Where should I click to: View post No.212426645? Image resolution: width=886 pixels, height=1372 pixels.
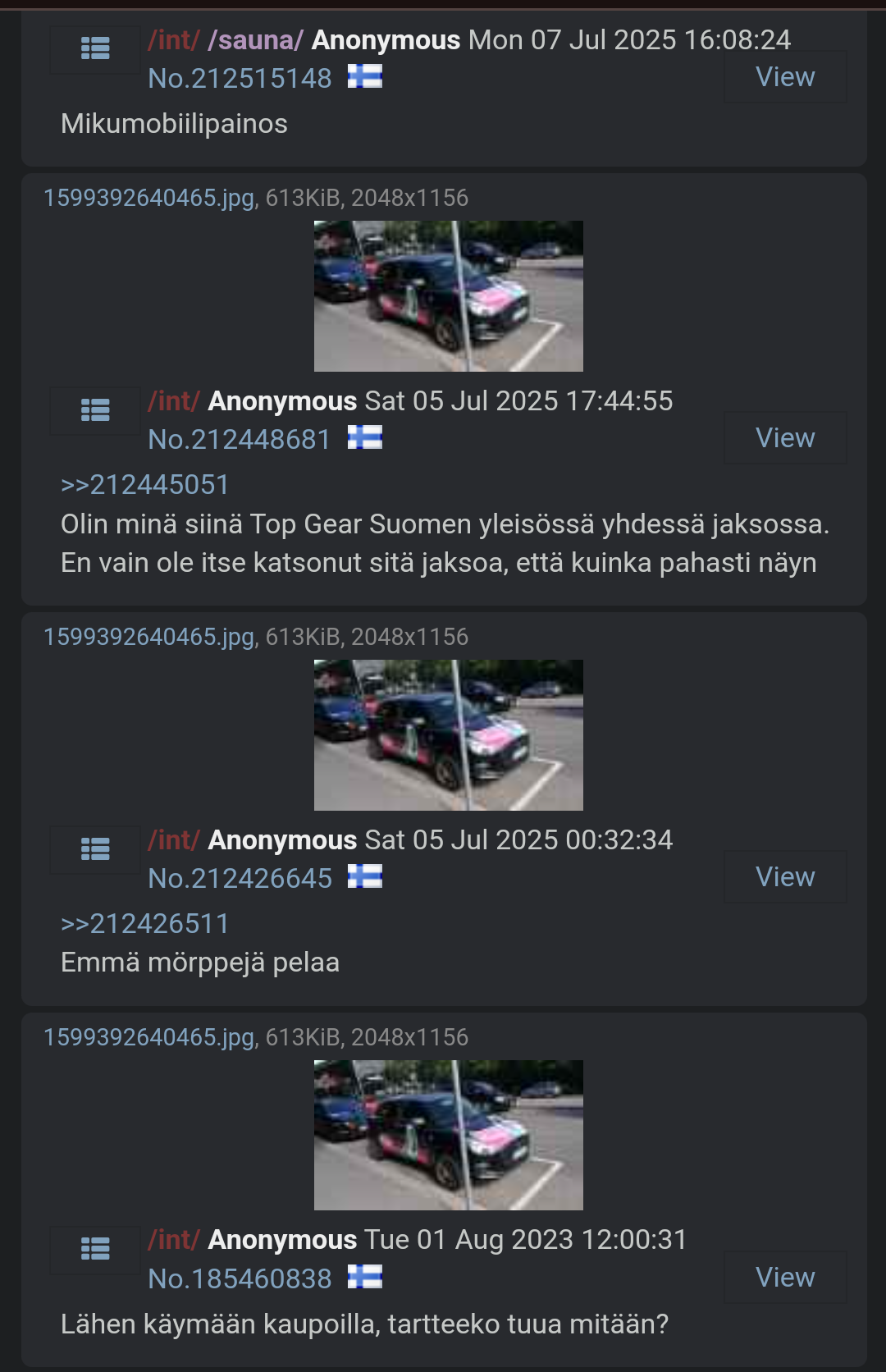click(785, 877)
